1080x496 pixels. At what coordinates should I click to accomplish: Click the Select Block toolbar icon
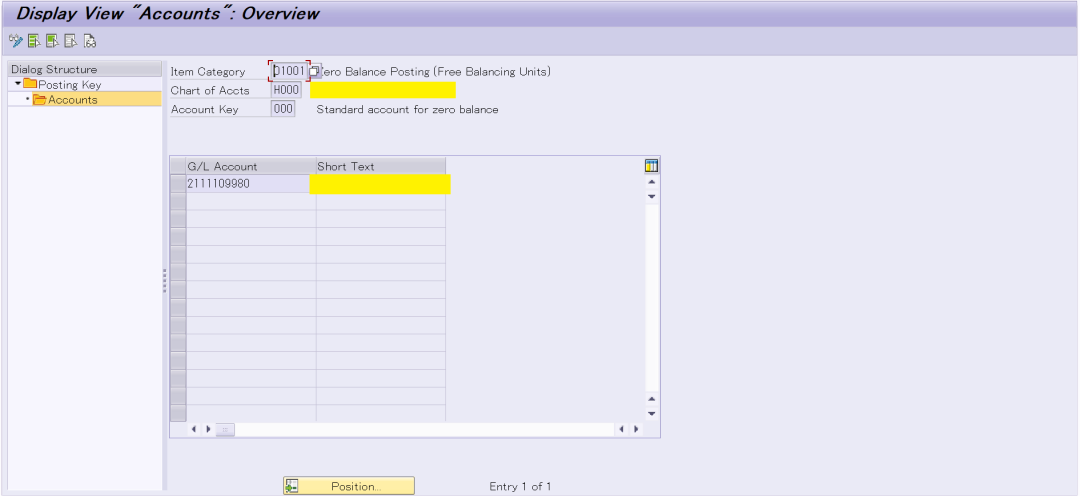52,41
